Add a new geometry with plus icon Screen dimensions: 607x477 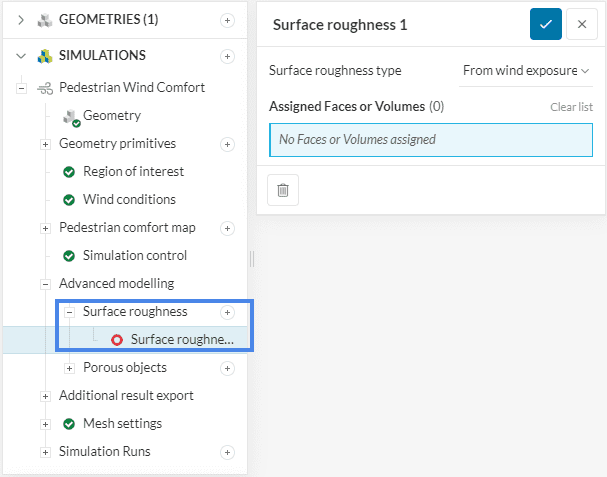227,20
